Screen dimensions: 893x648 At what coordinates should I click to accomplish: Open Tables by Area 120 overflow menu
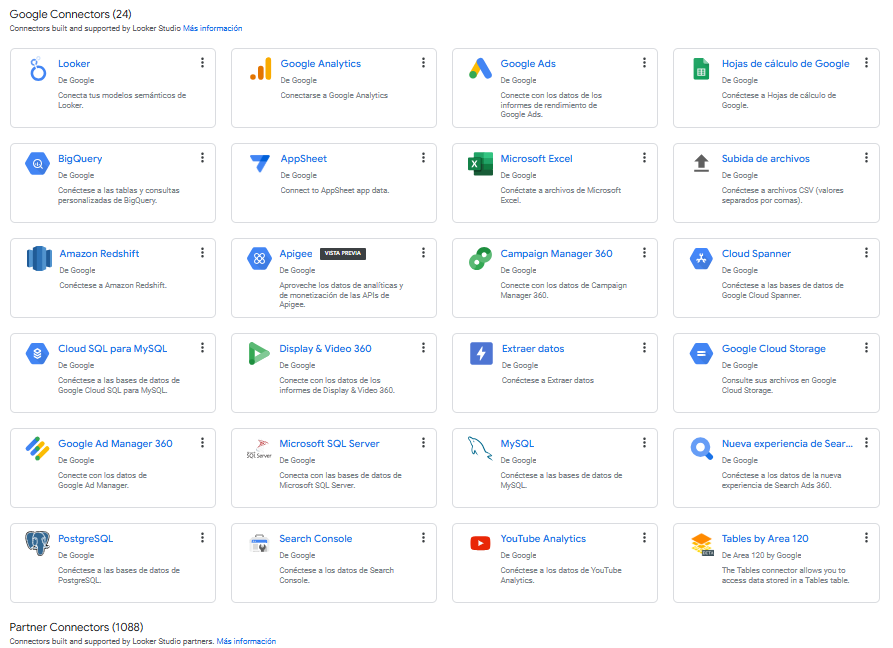(866, 538)
